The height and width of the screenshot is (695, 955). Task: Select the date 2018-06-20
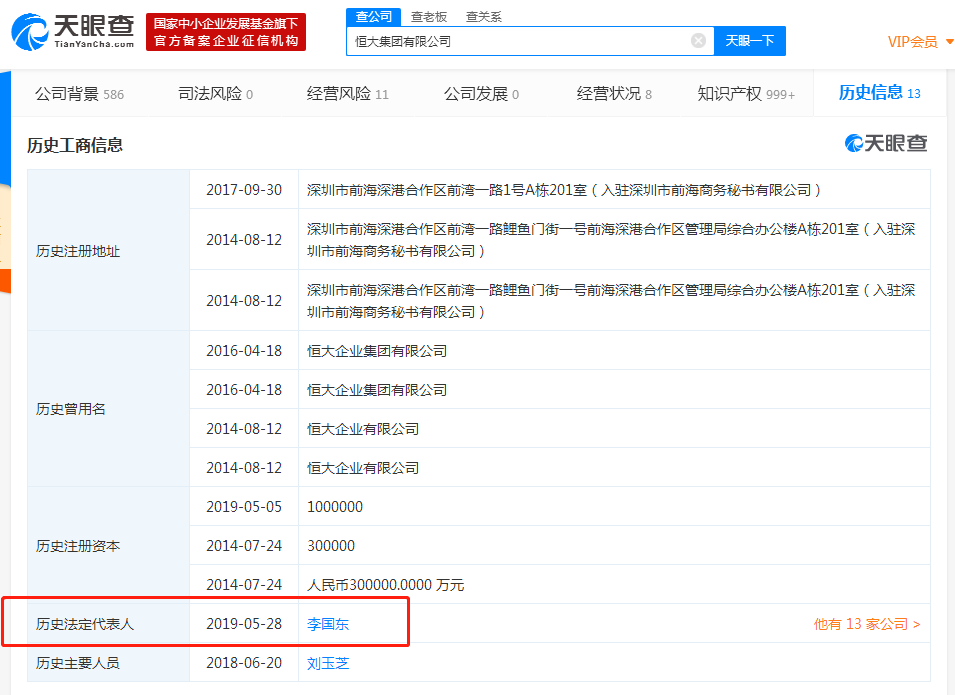pos(244,663)
